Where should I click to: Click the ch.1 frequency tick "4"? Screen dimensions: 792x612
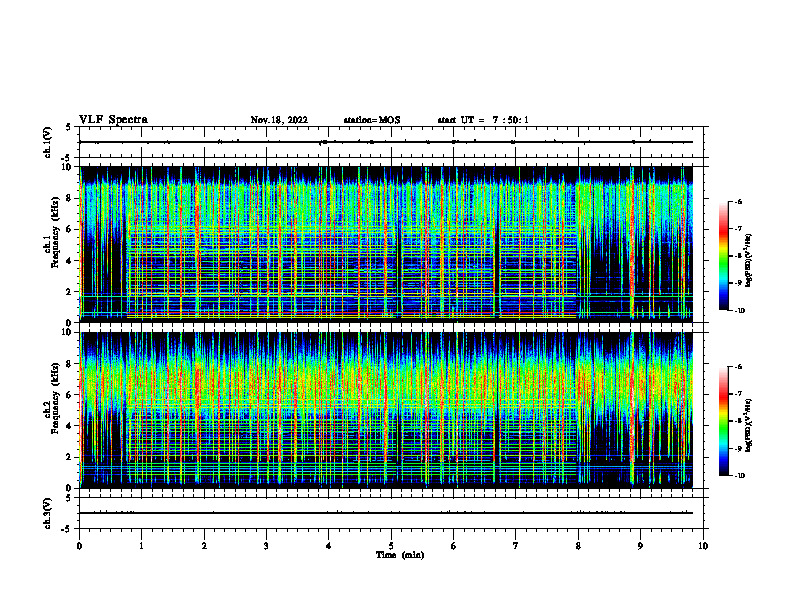pos(70,261)
